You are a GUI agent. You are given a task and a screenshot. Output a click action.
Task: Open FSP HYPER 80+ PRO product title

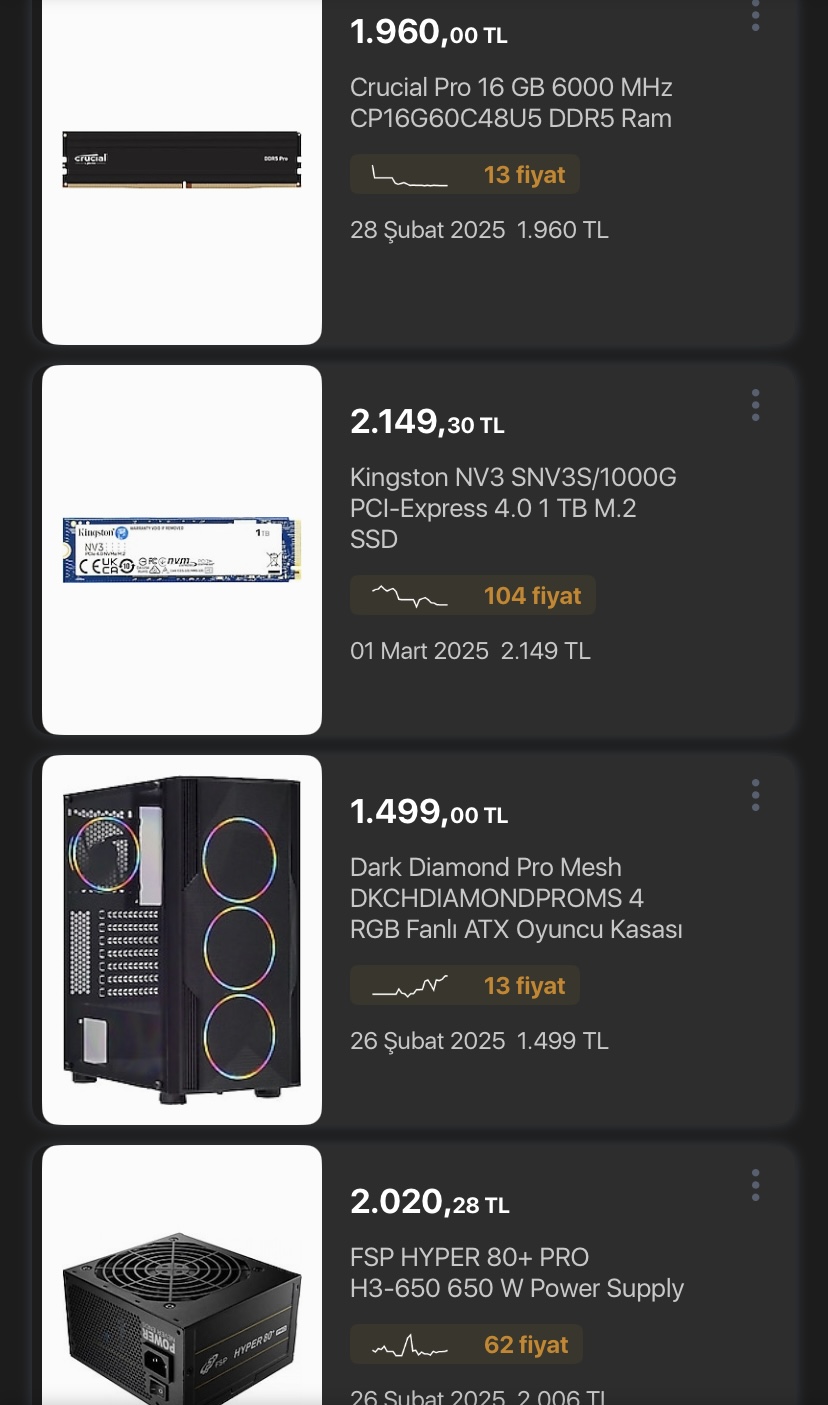(516, 1272)
